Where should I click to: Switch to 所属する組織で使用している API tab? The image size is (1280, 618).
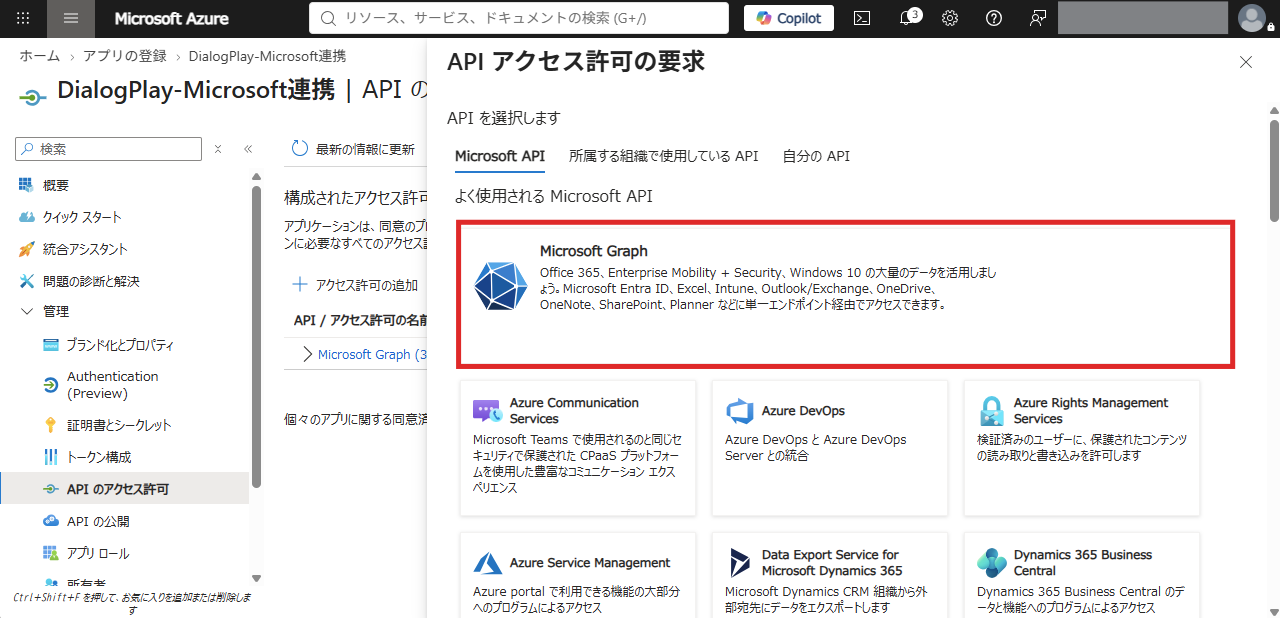[664, 156]
